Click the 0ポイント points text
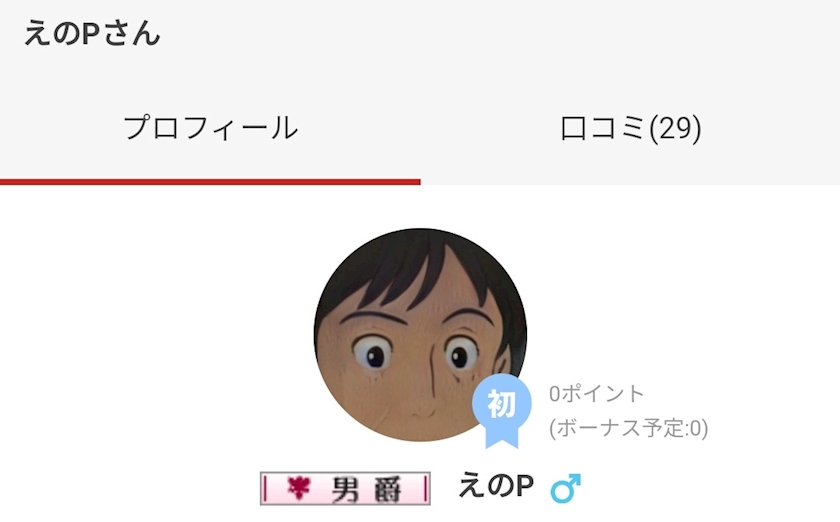Image resolution: width=840 pixels, height=522 pixels. pos(596,394)
